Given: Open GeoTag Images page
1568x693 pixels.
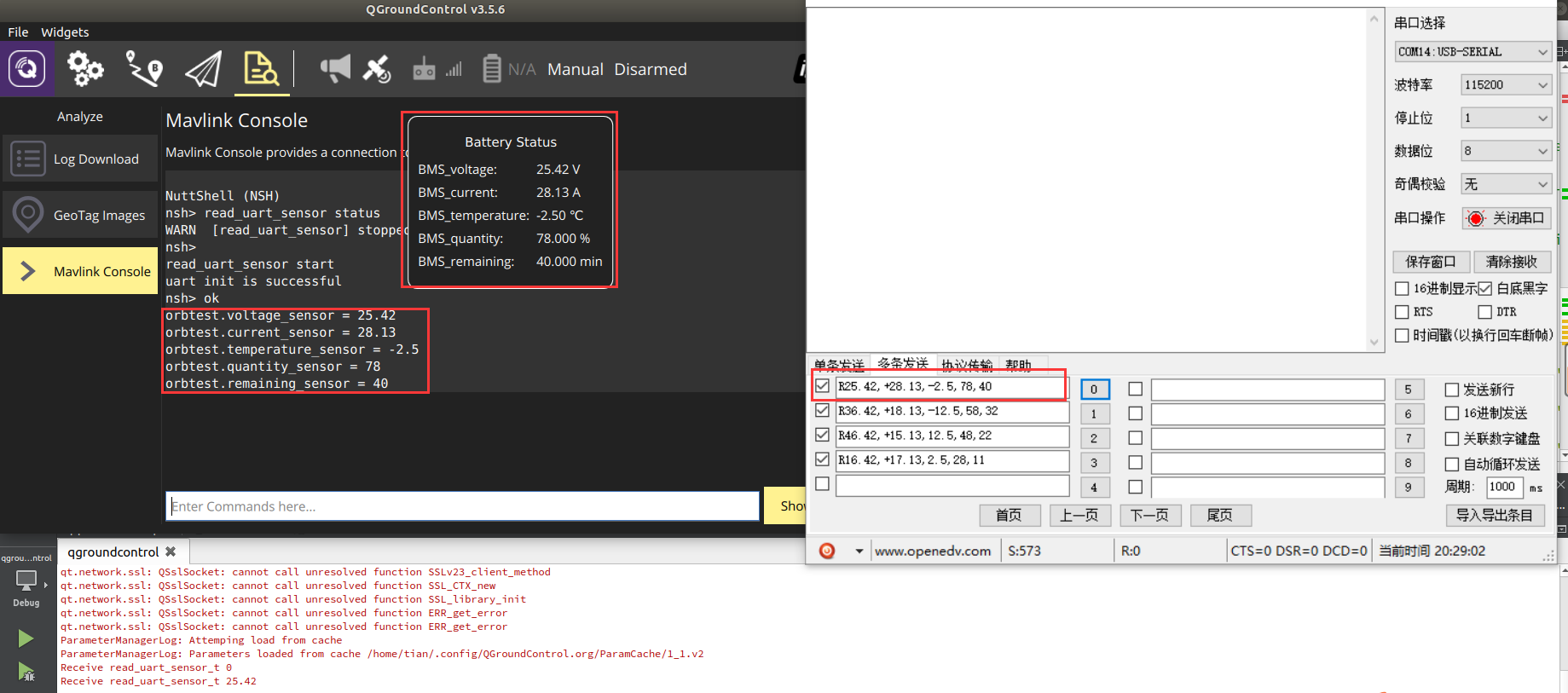Looking at the screenshot, I should click(x=80, y=215).
